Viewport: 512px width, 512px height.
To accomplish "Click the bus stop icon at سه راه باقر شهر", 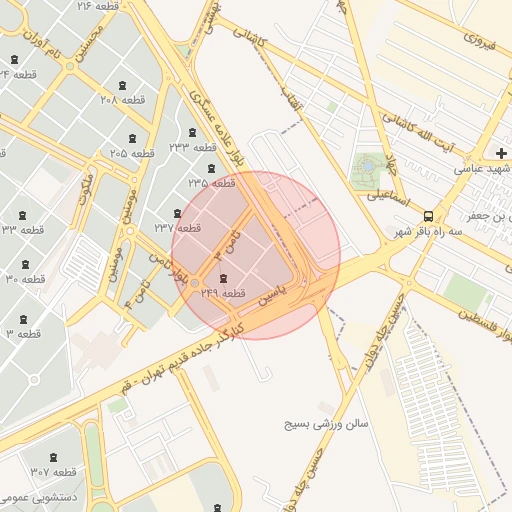I will coord(428,216).
